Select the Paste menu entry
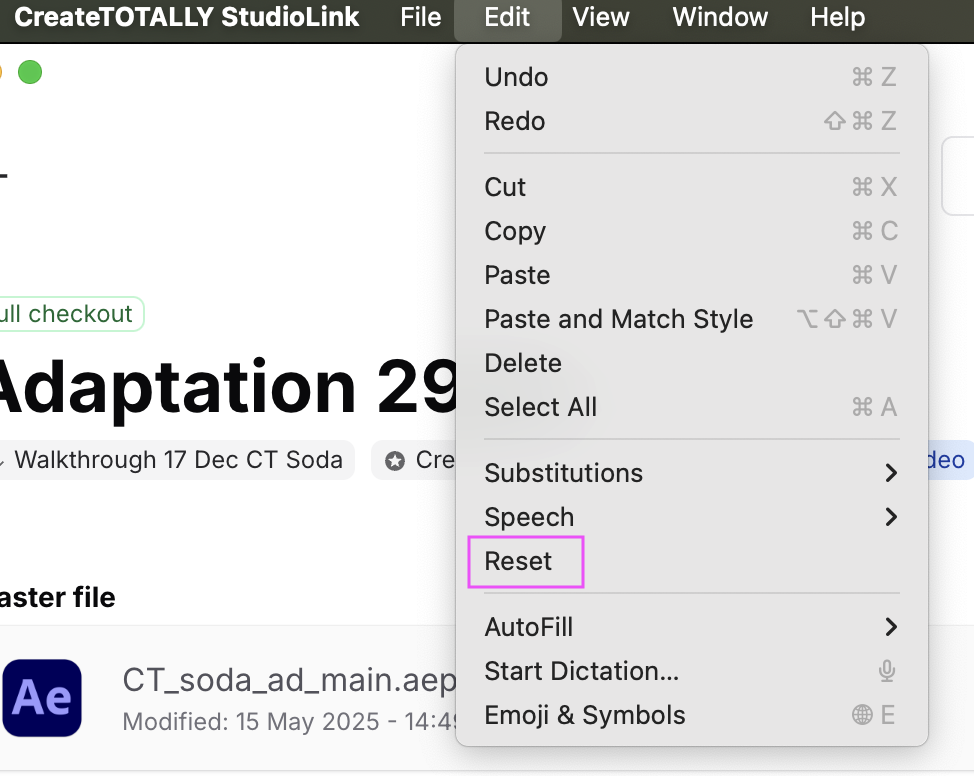Viewport: 974px width, 776px height. (691, 275)
